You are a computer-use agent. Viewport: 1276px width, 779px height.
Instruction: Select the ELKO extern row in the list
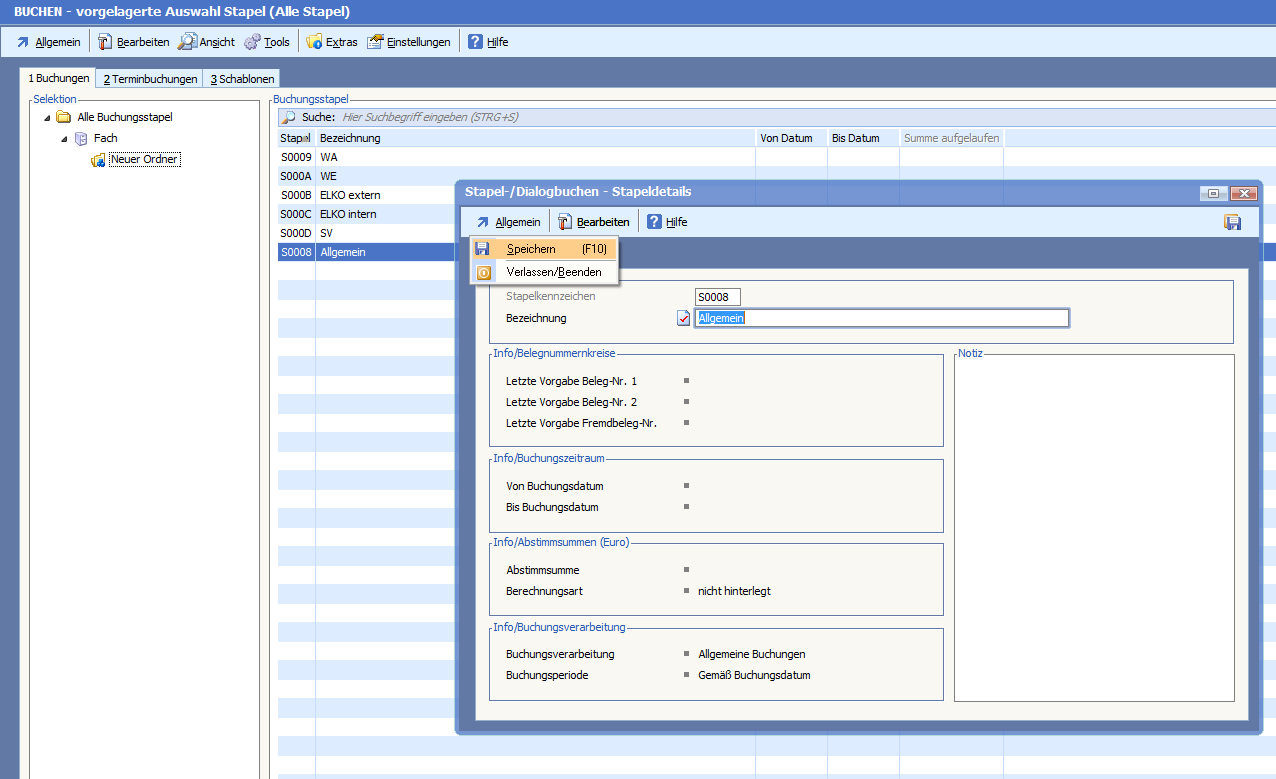[x=350, y=195]
